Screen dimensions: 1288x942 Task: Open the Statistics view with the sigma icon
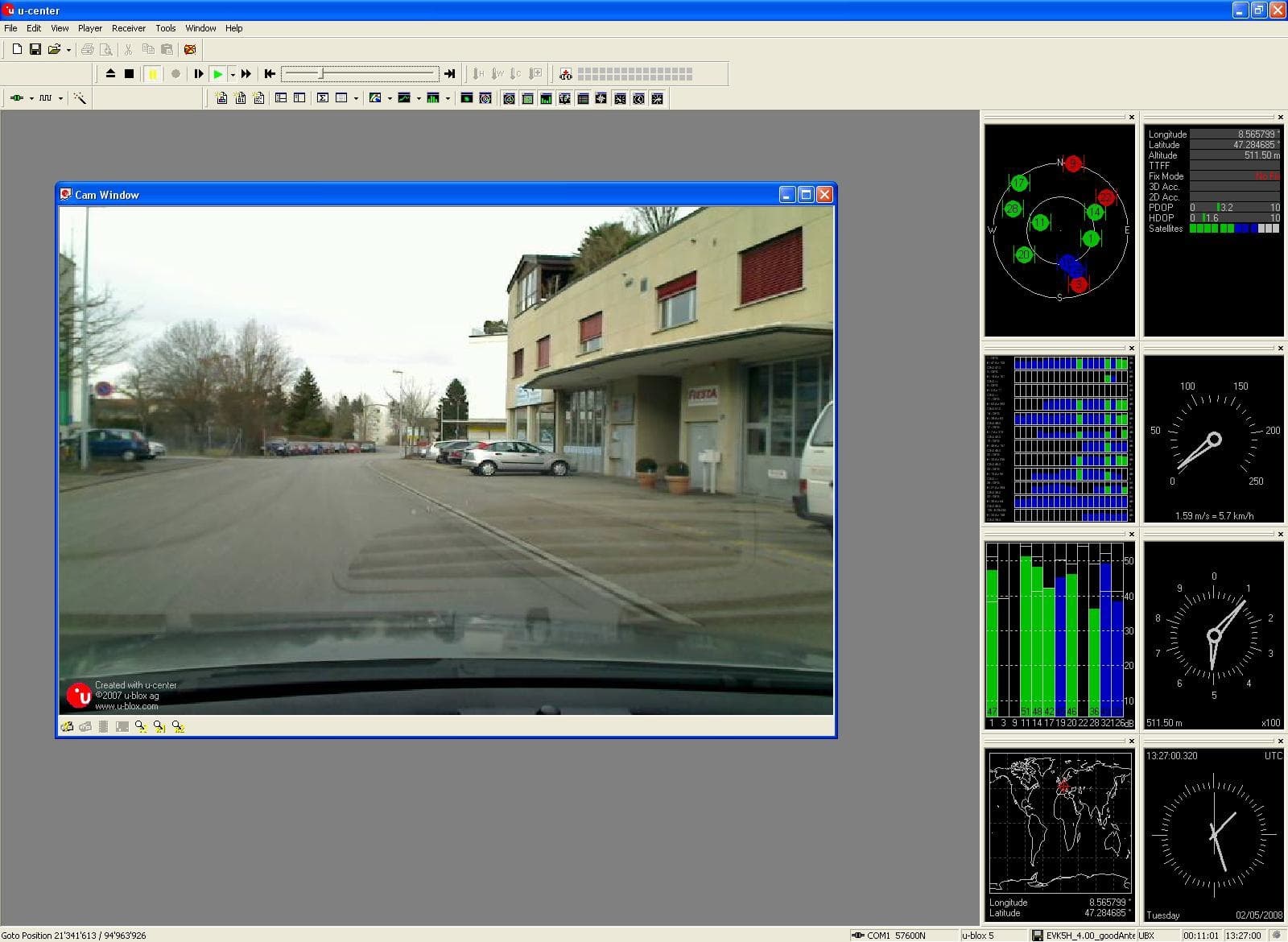tap(321, 98)
